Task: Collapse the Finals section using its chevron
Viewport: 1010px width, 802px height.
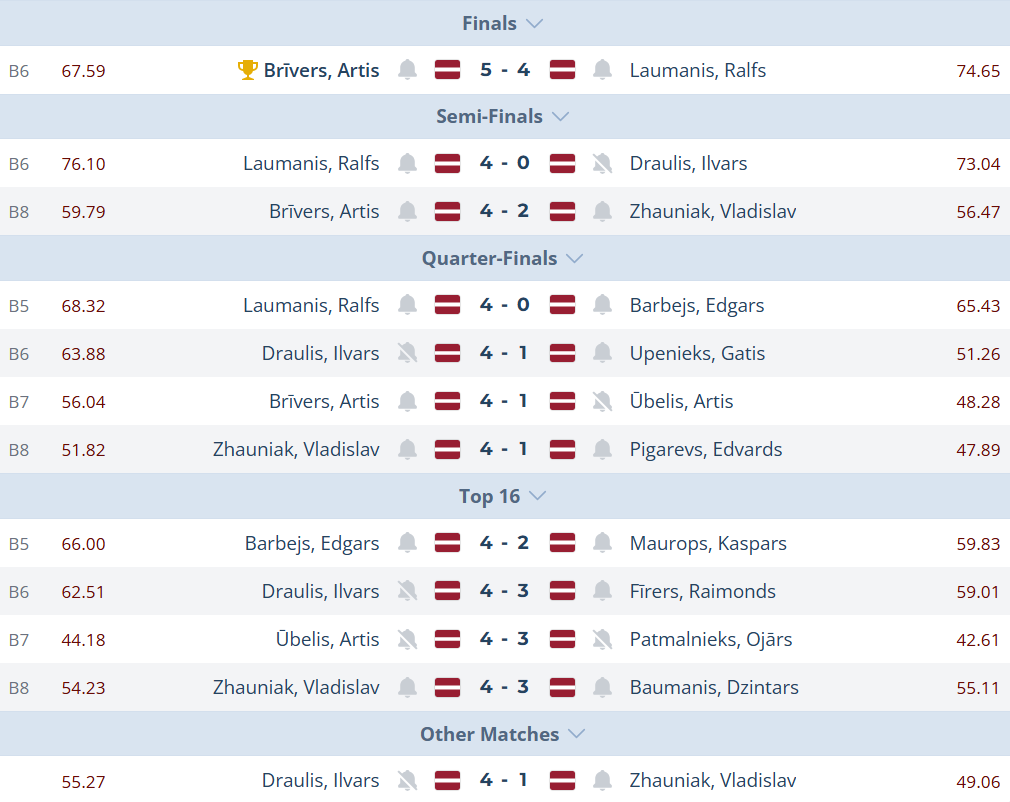Action: click(534, 23)
